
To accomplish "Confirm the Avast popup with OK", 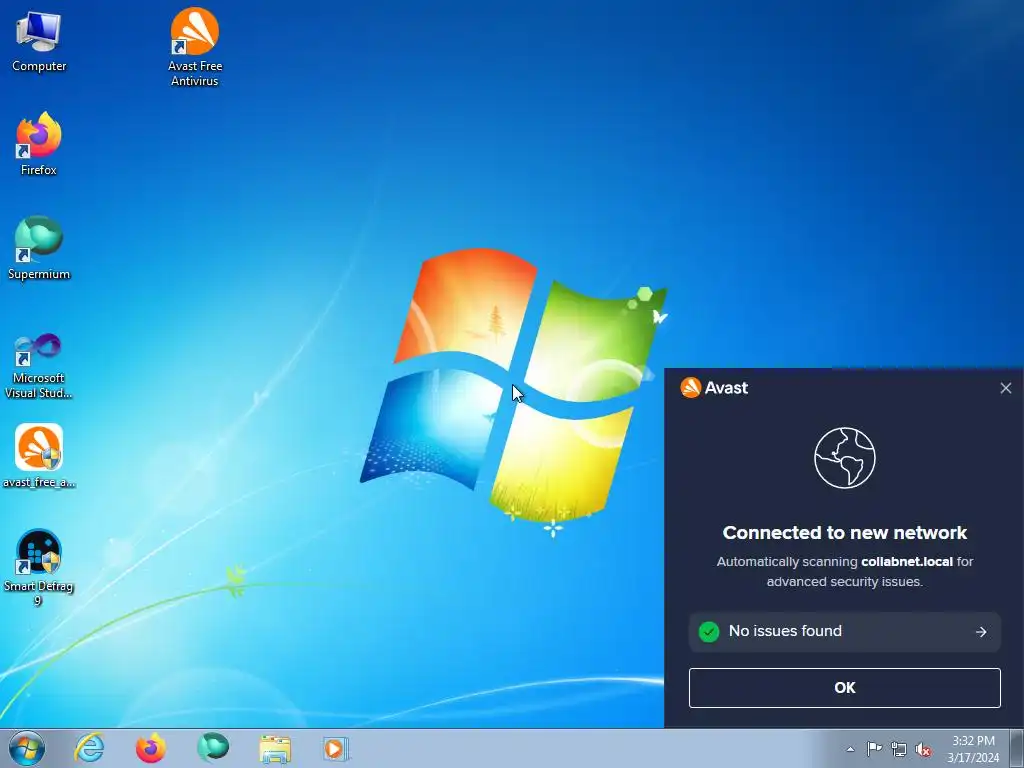I will pyautogui.click(x=844, y=688).
